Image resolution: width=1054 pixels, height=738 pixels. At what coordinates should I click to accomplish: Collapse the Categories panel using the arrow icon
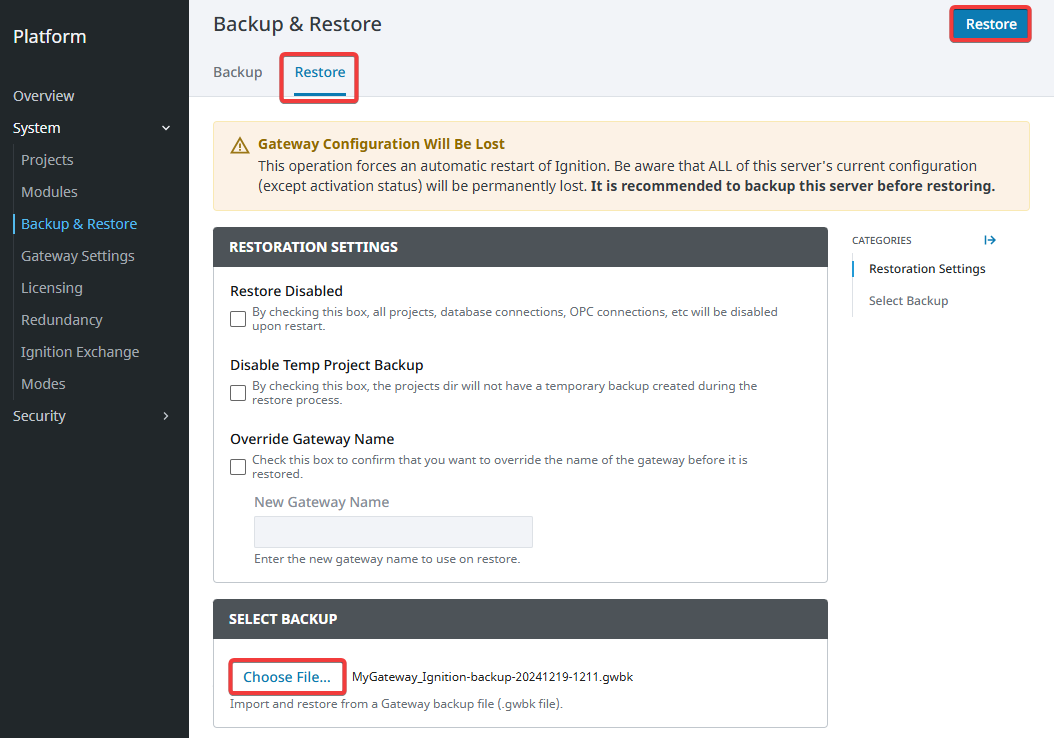pyautogui.click(x=989, y=240)
